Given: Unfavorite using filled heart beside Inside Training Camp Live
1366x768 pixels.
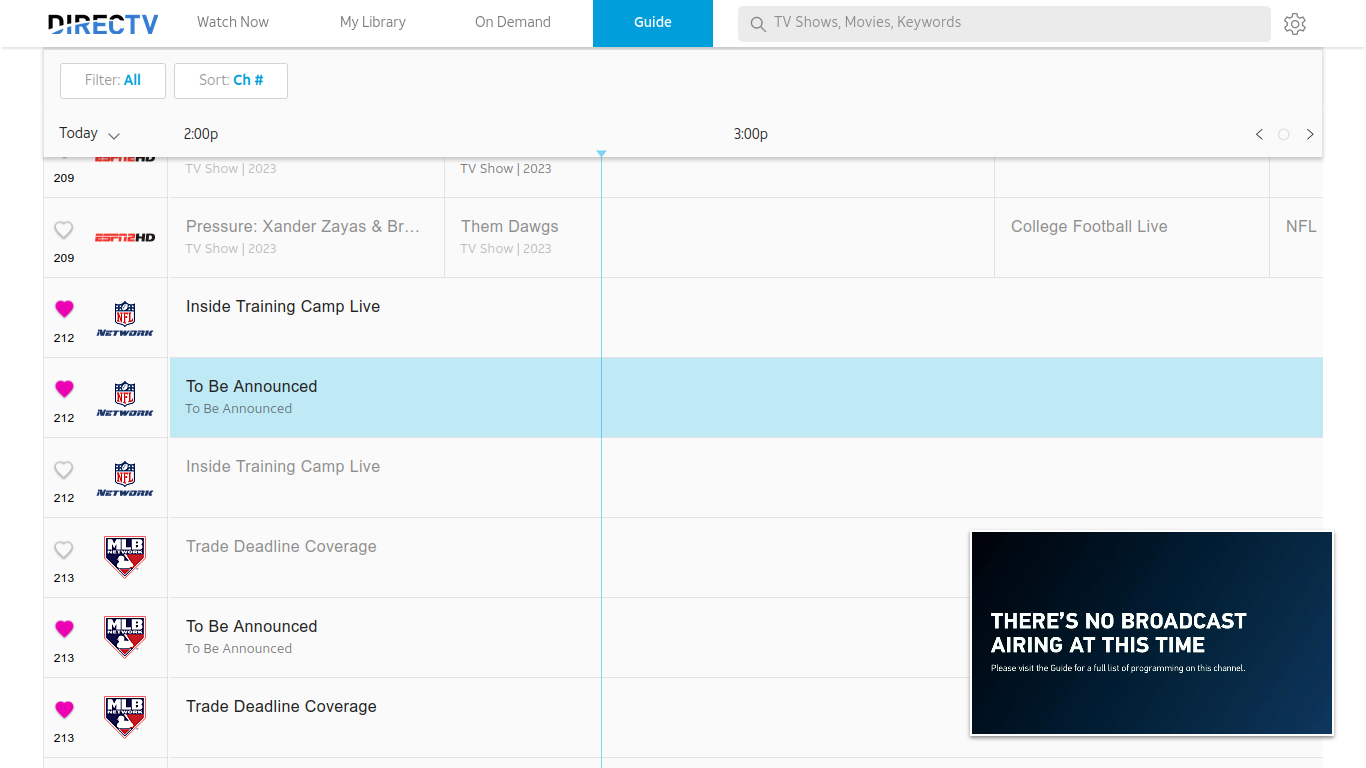Looking at the screenshot, I should (x=64, y=309).
